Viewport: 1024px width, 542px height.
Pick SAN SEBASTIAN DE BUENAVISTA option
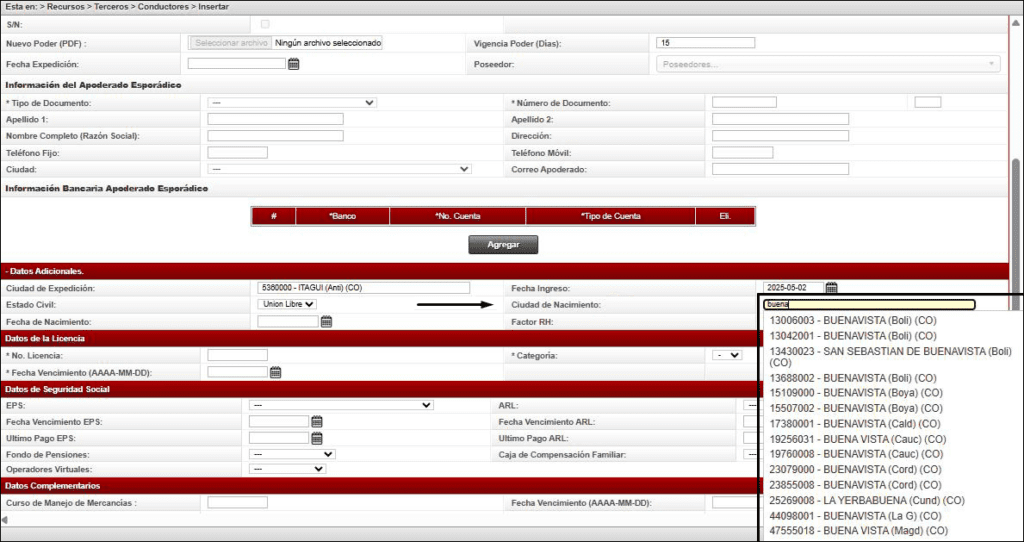click(x=890, y=351)
